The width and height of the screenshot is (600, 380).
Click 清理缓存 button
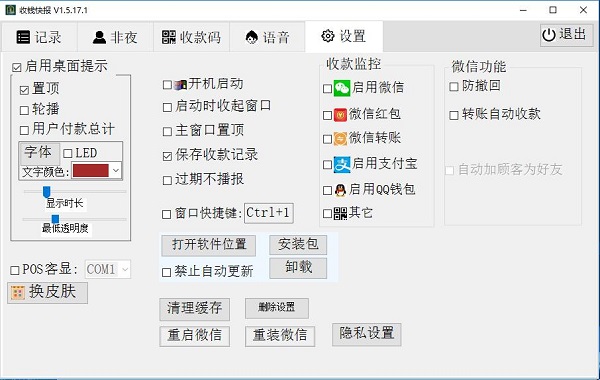[x=194, y=309]
